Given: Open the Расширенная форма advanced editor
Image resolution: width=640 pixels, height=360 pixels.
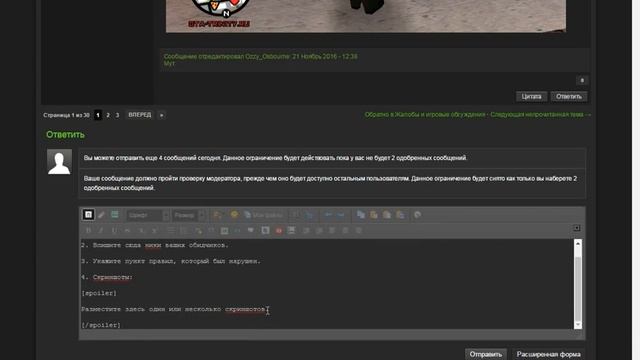Looking at the screenshot, I should [x=549, y=354].
